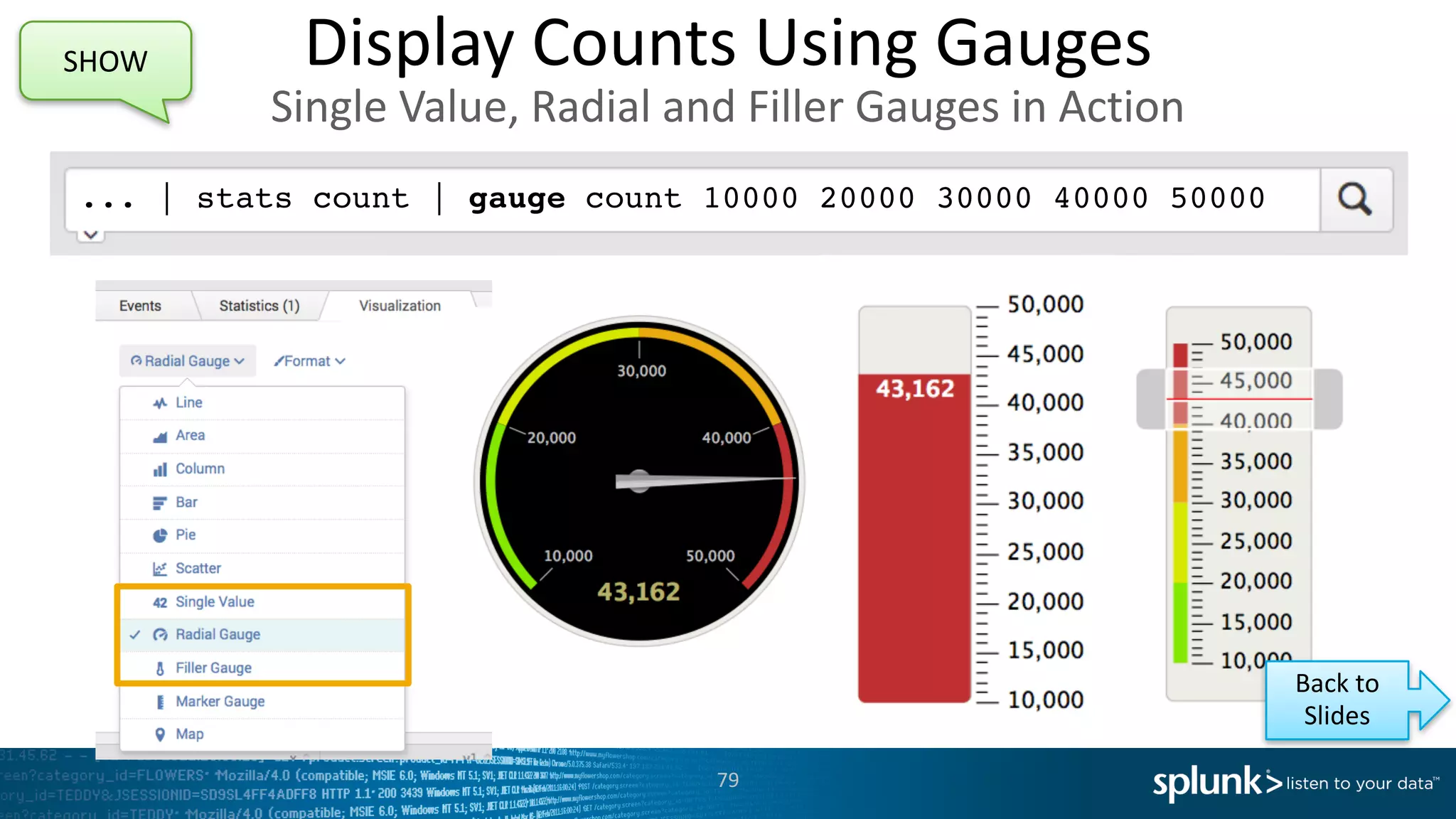This screenshot has height=819, width=1456.
Task: Pick the Map pin icon
Action: coord(160,734)
